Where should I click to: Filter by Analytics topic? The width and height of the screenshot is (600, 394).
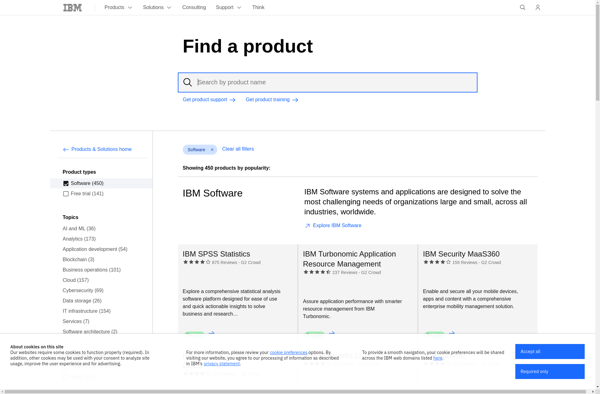click(79, 239)
